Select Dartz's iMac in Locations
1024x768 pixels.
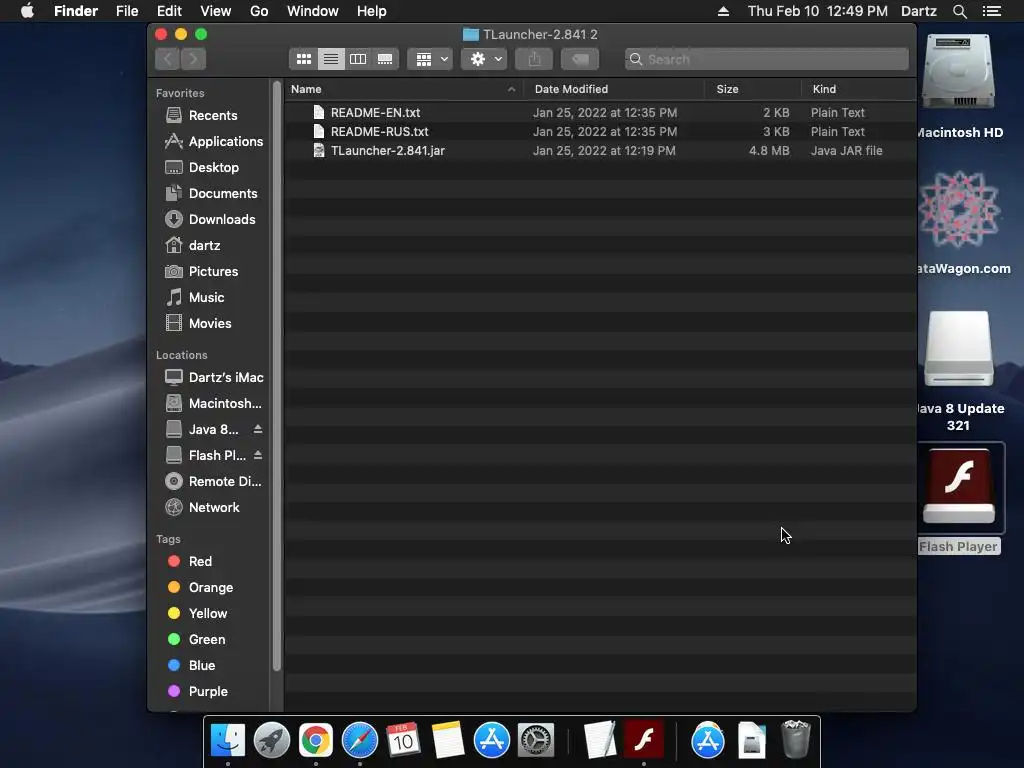point(212,377)
